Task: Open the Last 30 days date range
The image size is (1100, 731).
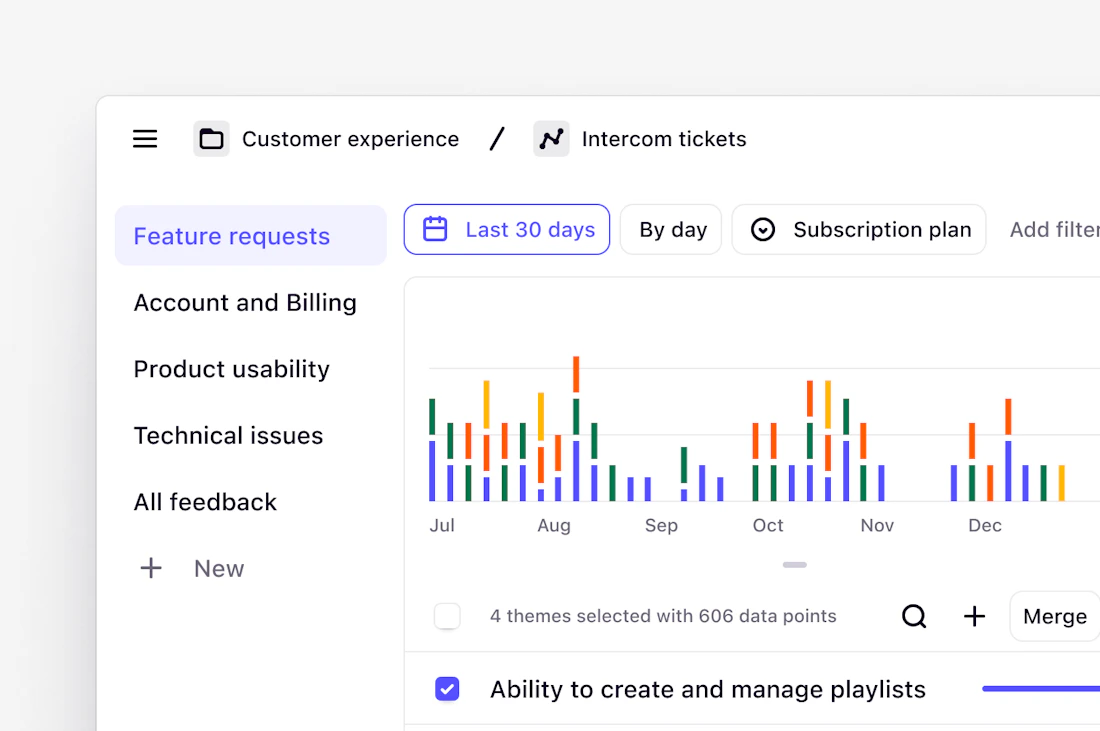Action: 507,229
